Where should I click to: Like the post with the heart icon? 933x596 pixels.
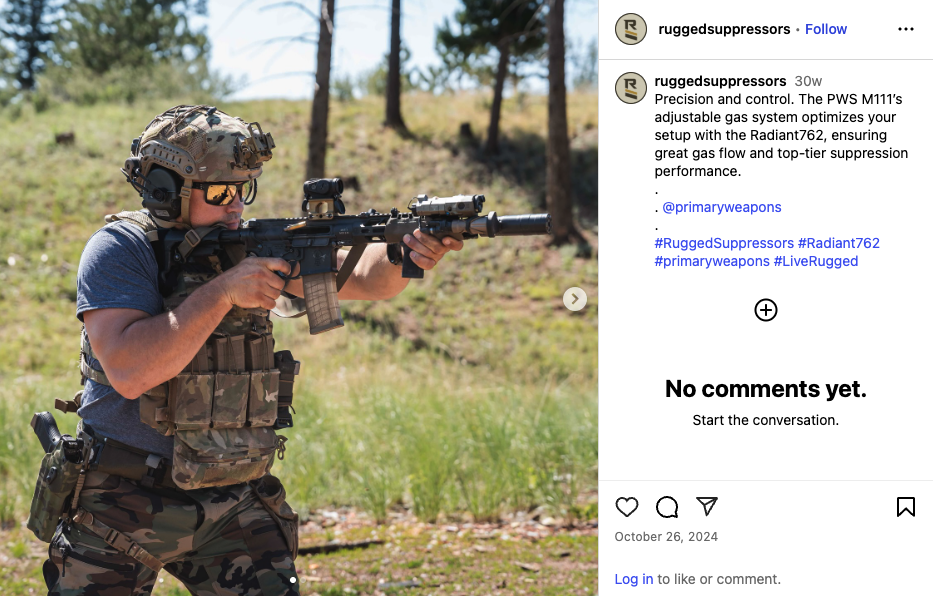[x=627, y=507]
